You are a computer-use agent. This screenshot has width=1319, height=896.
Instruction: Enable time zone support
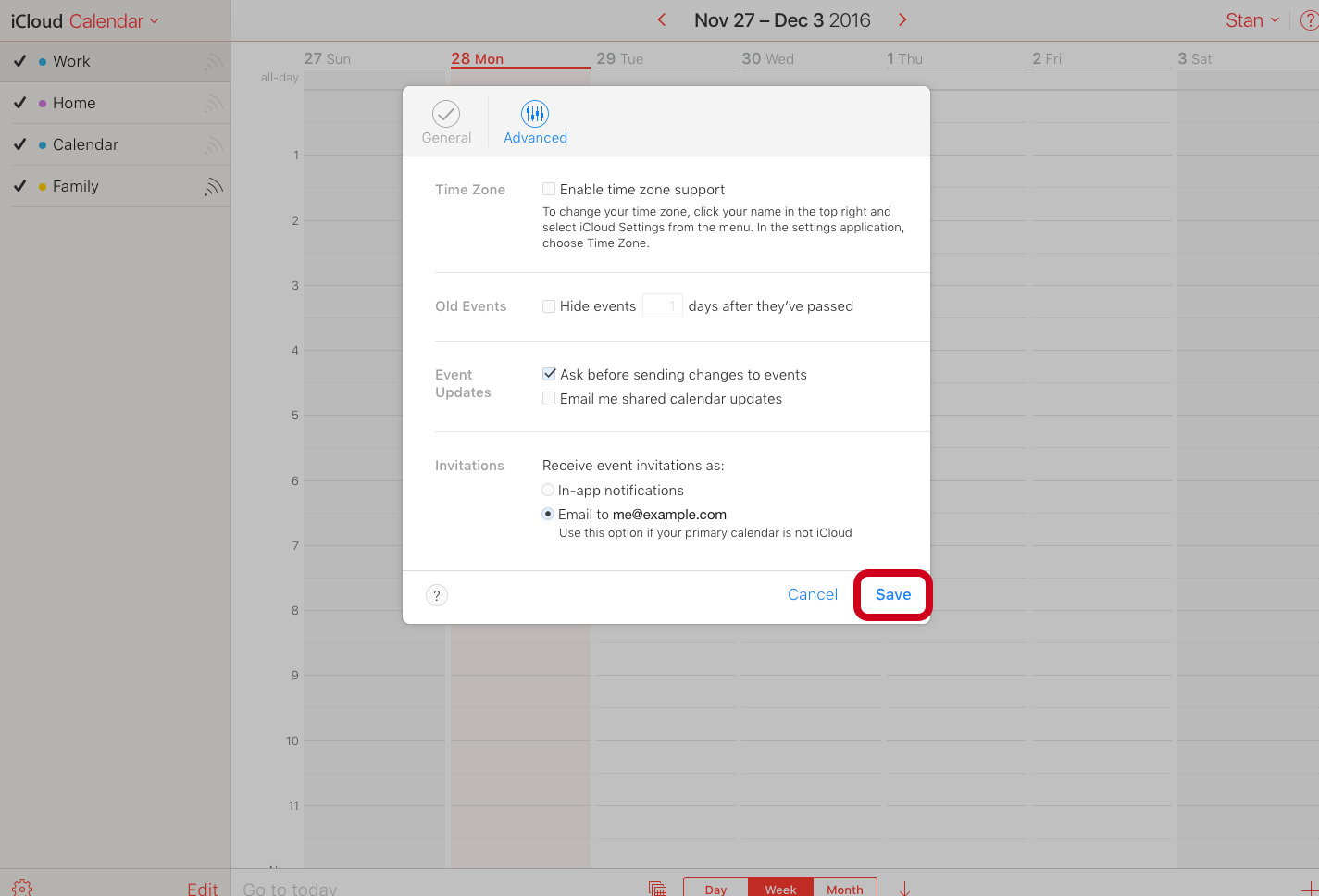[548, 189]
